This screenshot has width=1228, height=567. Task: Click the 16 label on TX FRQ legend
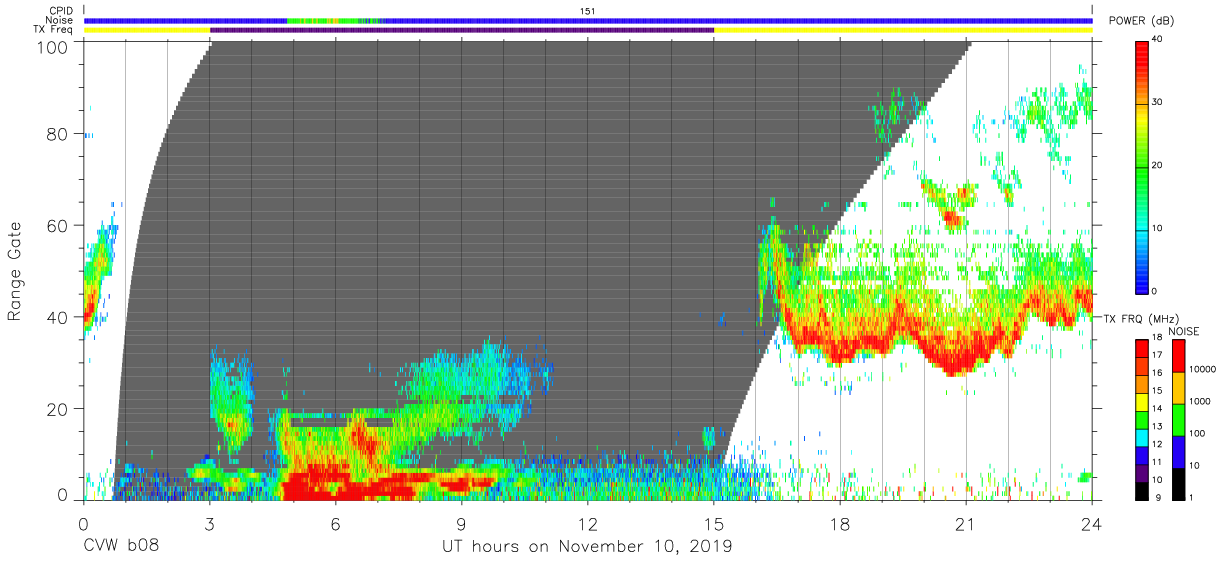point(1157,372)
